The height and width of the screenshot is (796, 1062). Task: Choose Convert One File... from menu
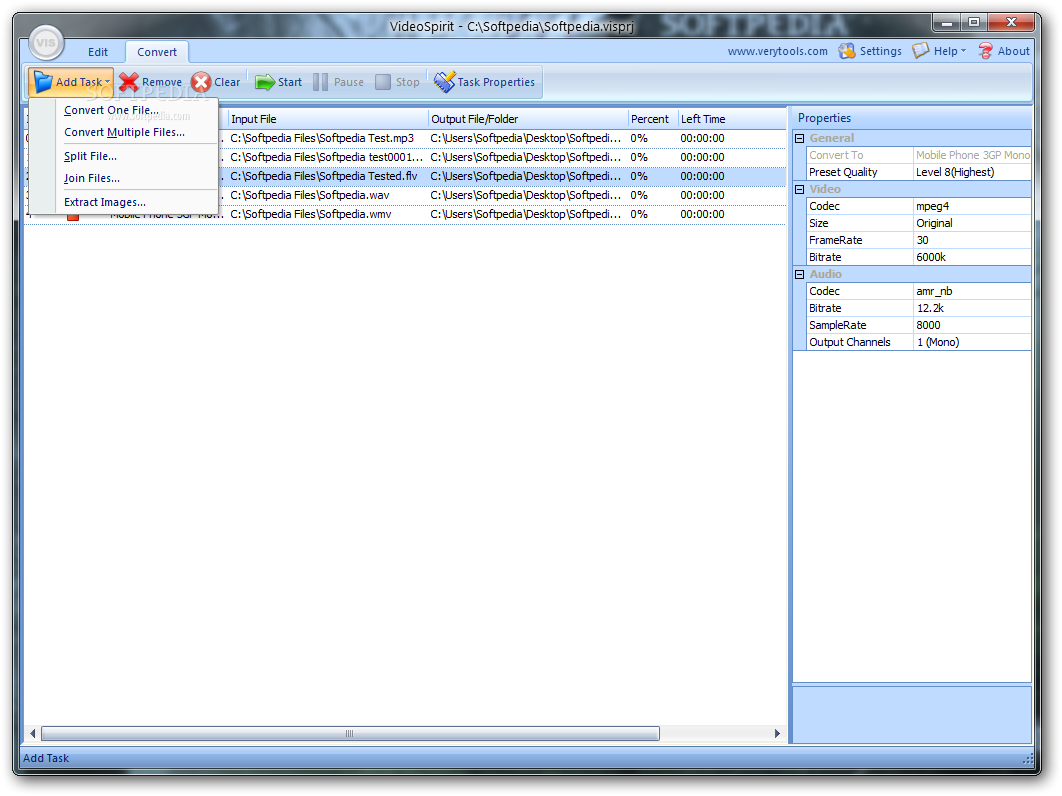tap(112, 110)
